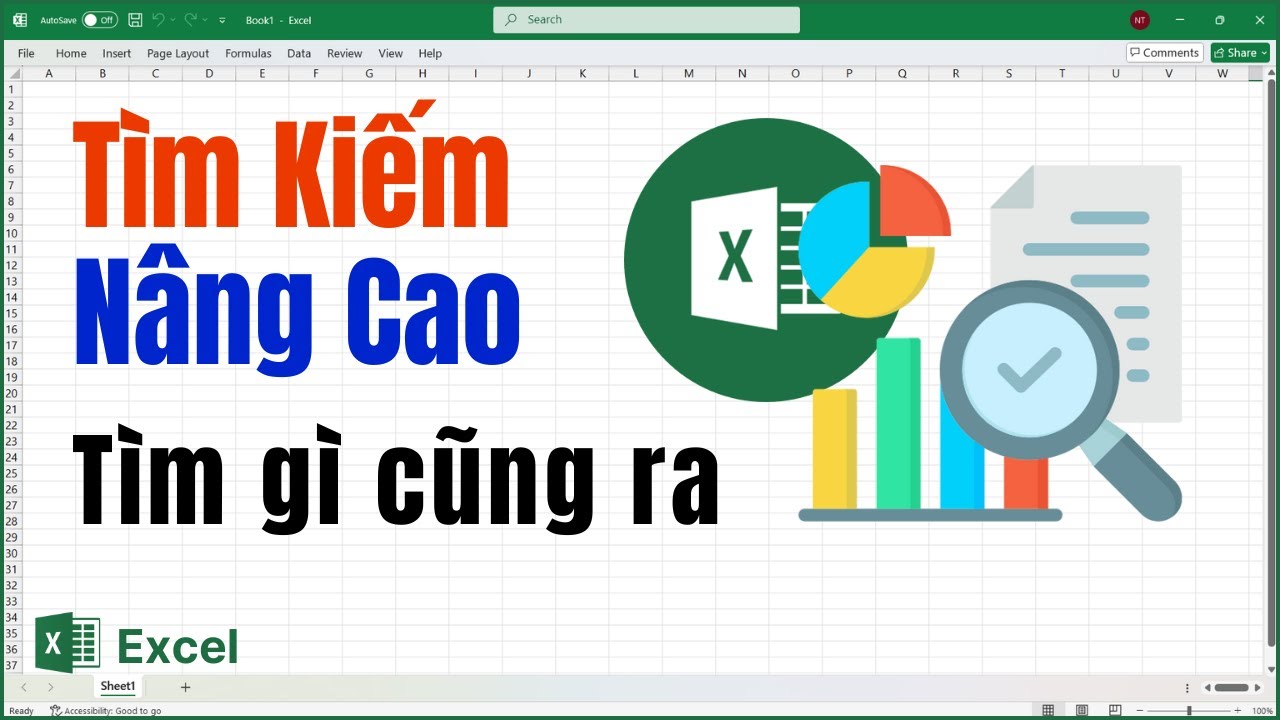Select column K header
This screenshot has height=720, width=1280.
pos(582,73)
